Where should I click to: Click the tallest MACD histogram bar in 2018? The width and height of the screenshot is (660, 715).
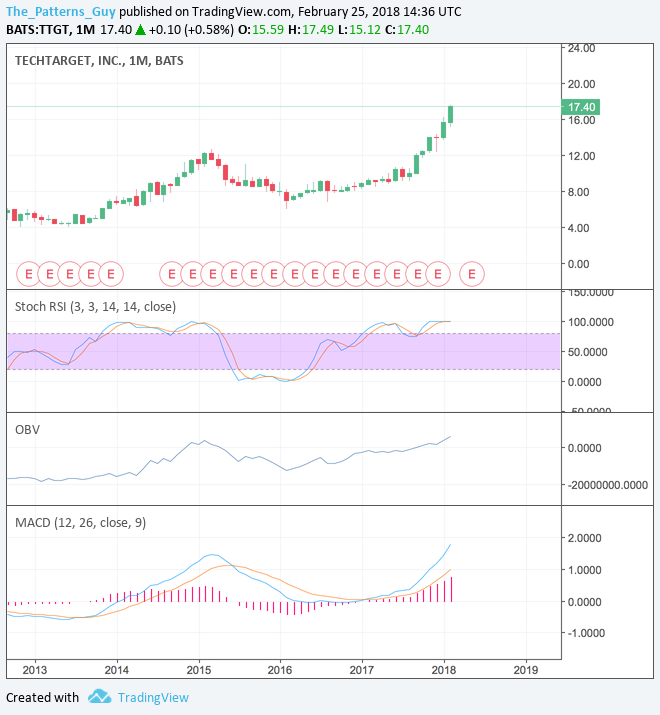point(452,589)
